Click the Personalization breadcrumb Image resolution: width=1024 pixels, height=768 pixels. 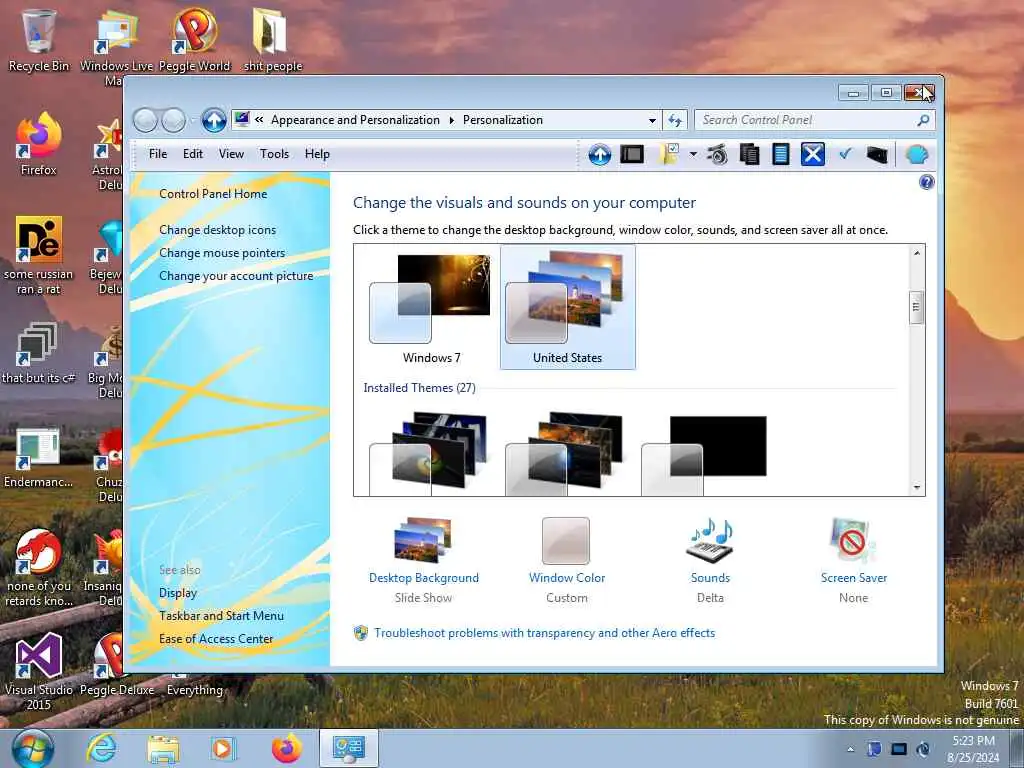pyautogui.click(x=503, y=120)
